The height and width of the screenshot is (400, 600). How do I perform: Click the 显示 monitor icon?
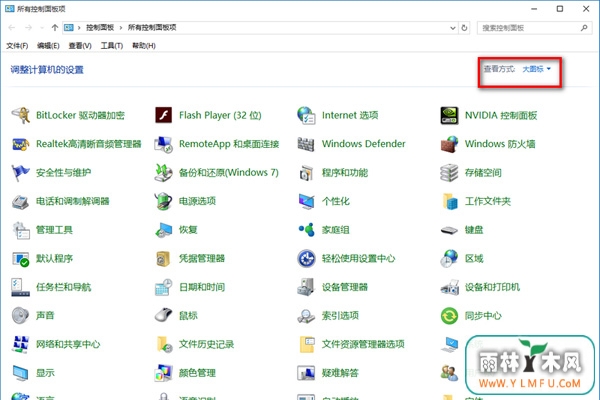(x=20, y=373)
